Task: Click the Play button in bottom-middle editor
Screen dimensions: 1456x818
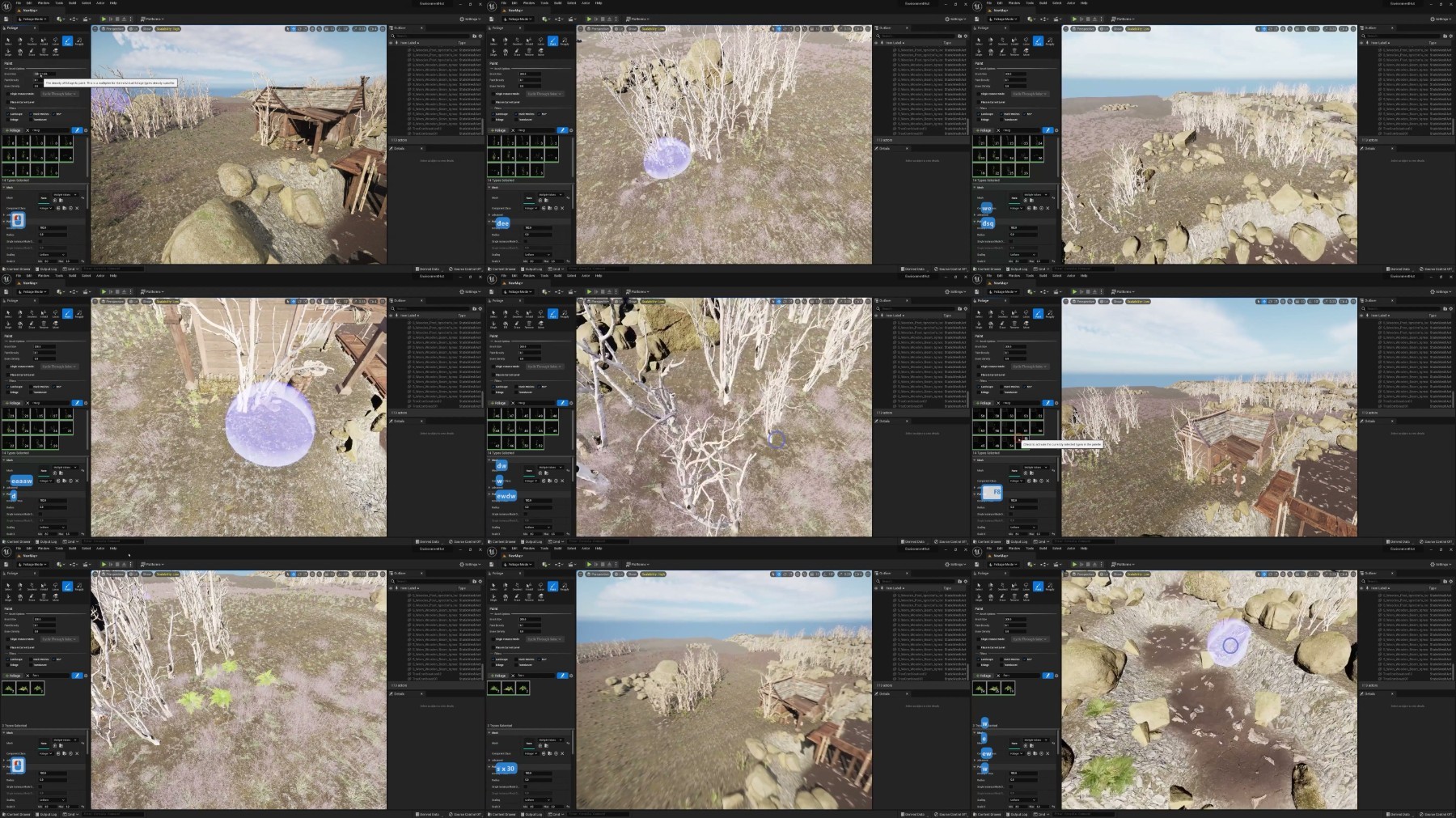Action: tap(589, 564)
